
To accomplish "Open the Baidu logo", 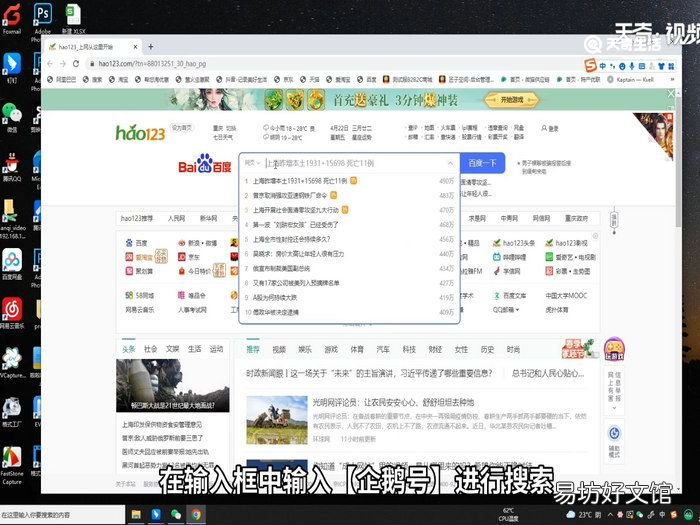I will tap(204, 164).
